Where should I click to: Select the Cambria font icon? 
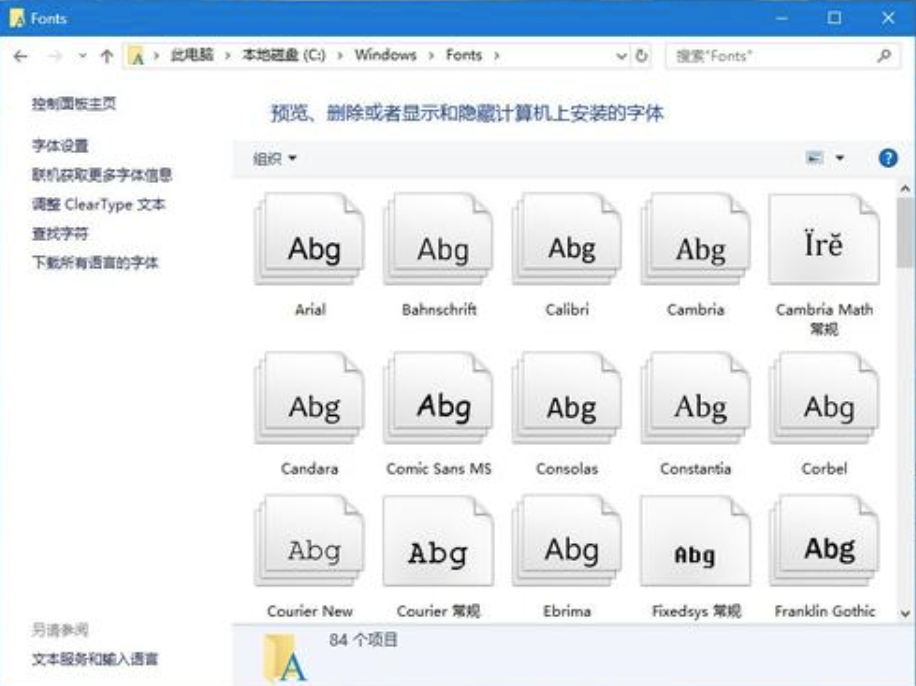pyautogui.click(x=695, y=239)
